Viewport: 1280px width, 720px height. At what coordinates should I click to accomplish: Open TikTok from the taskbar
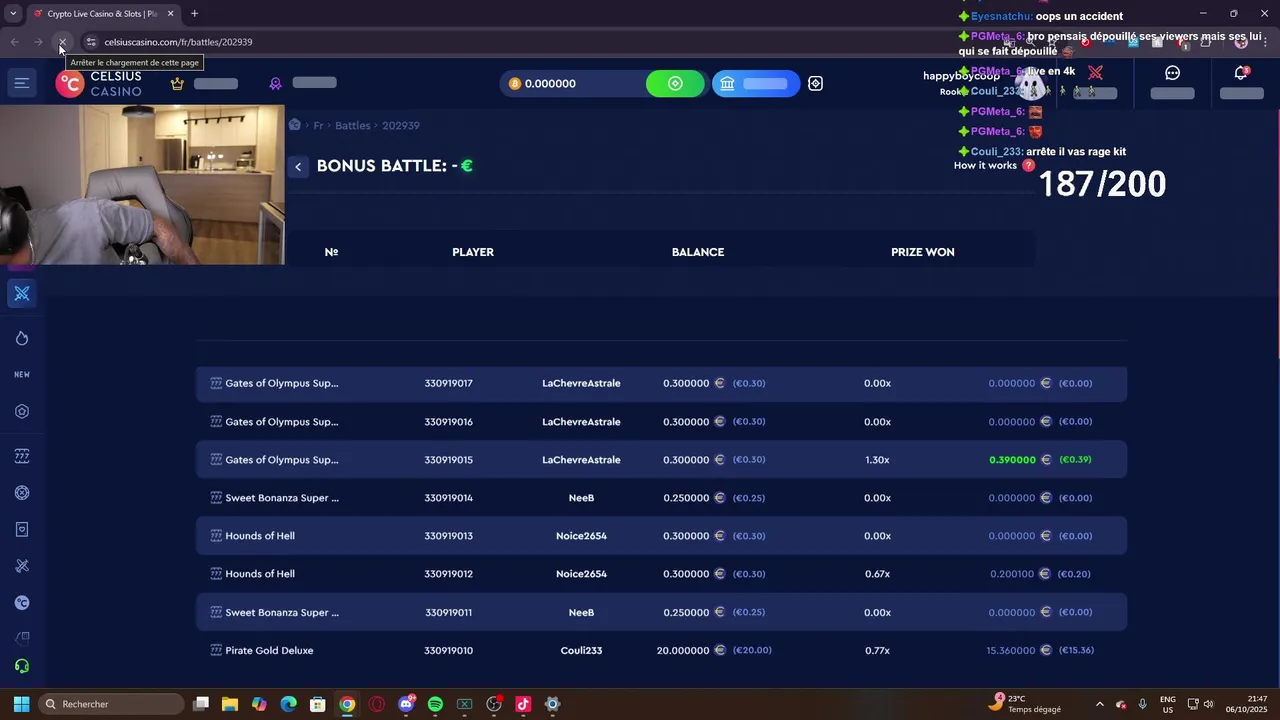[523, 704]
